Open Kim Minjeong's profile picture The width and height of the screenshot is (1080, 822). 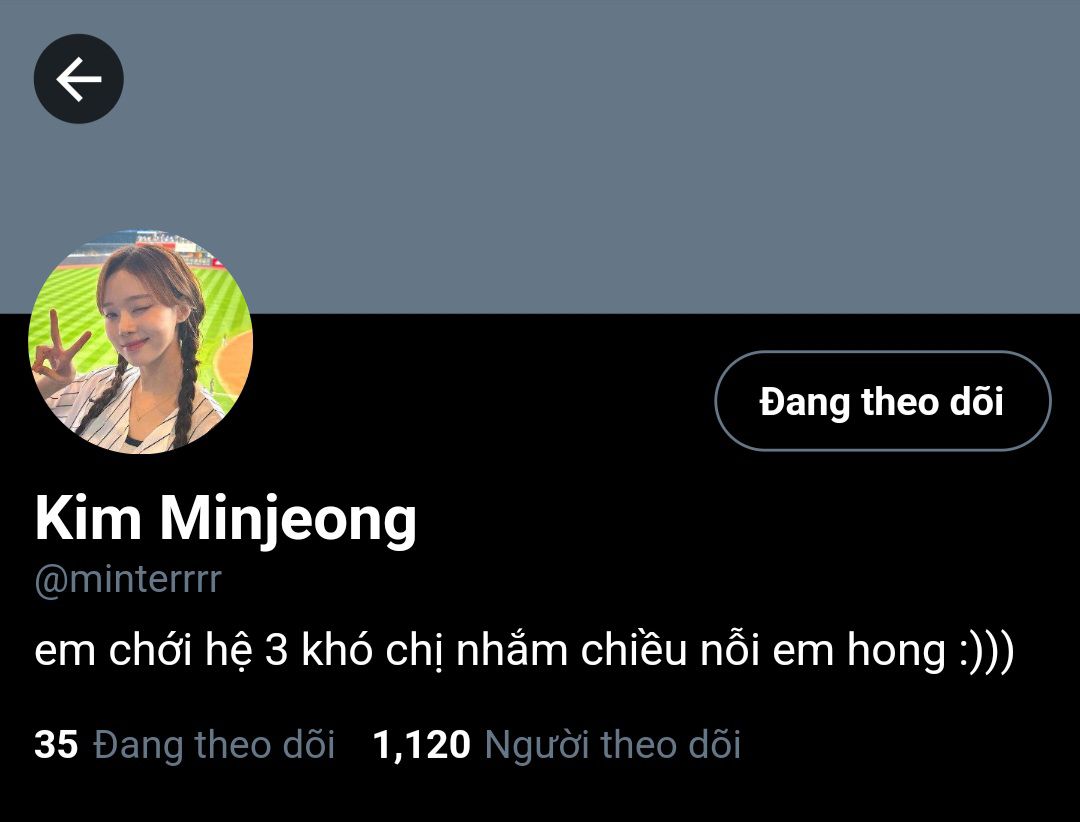(x=141, y=342)
